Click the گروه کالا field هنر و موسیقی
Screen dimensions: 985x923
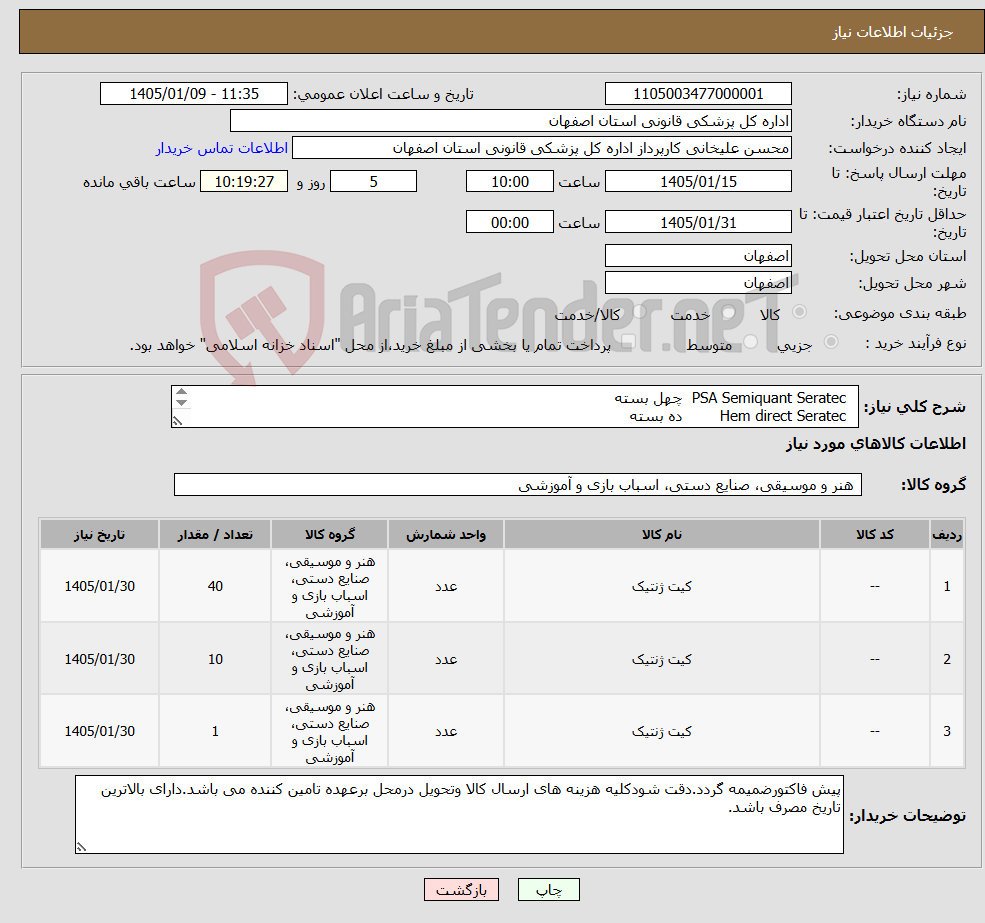point(518,484)
